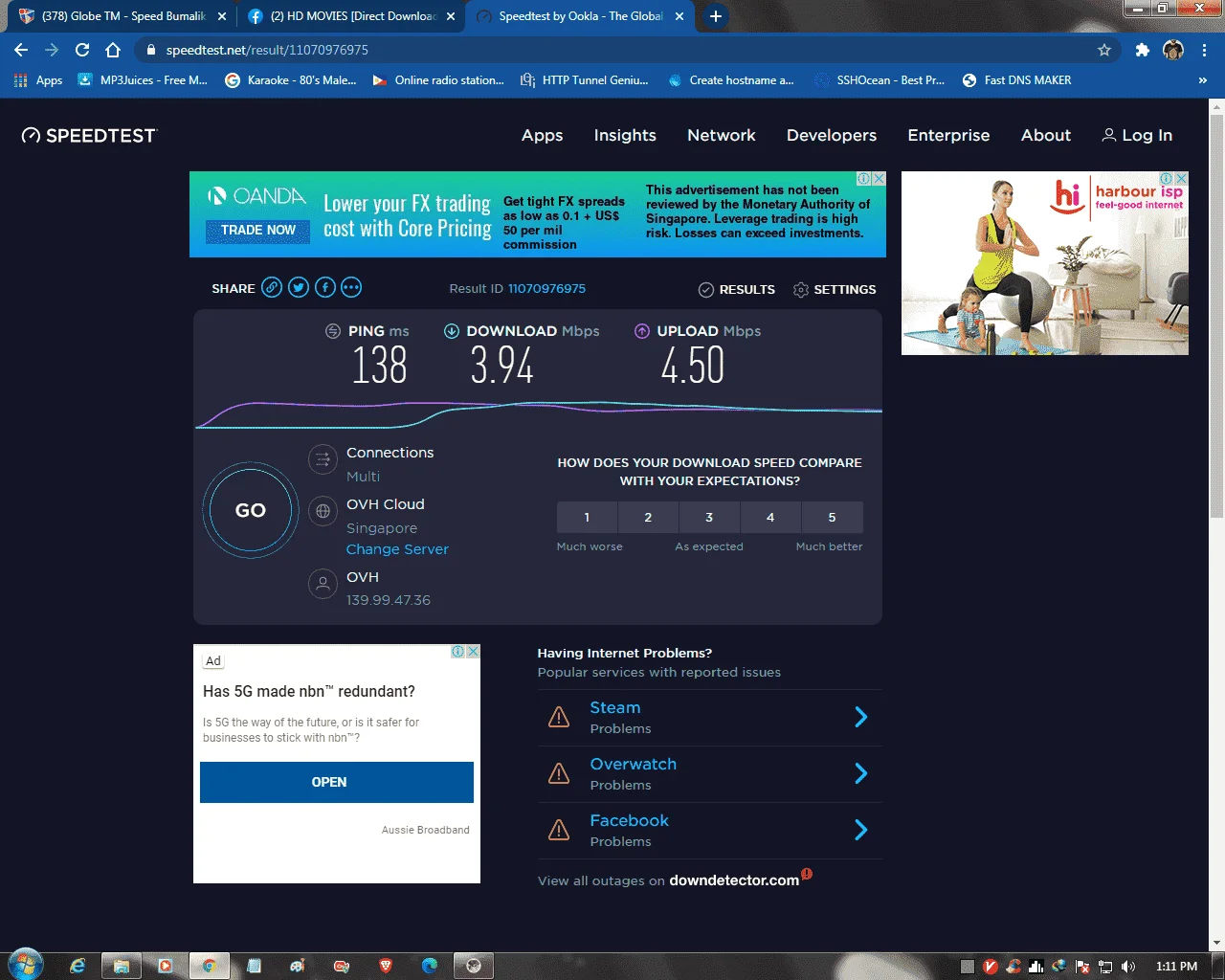Click the GO button to start test
The width and height of the screenshot is (1225, 980).
click(x=251, y=510)
